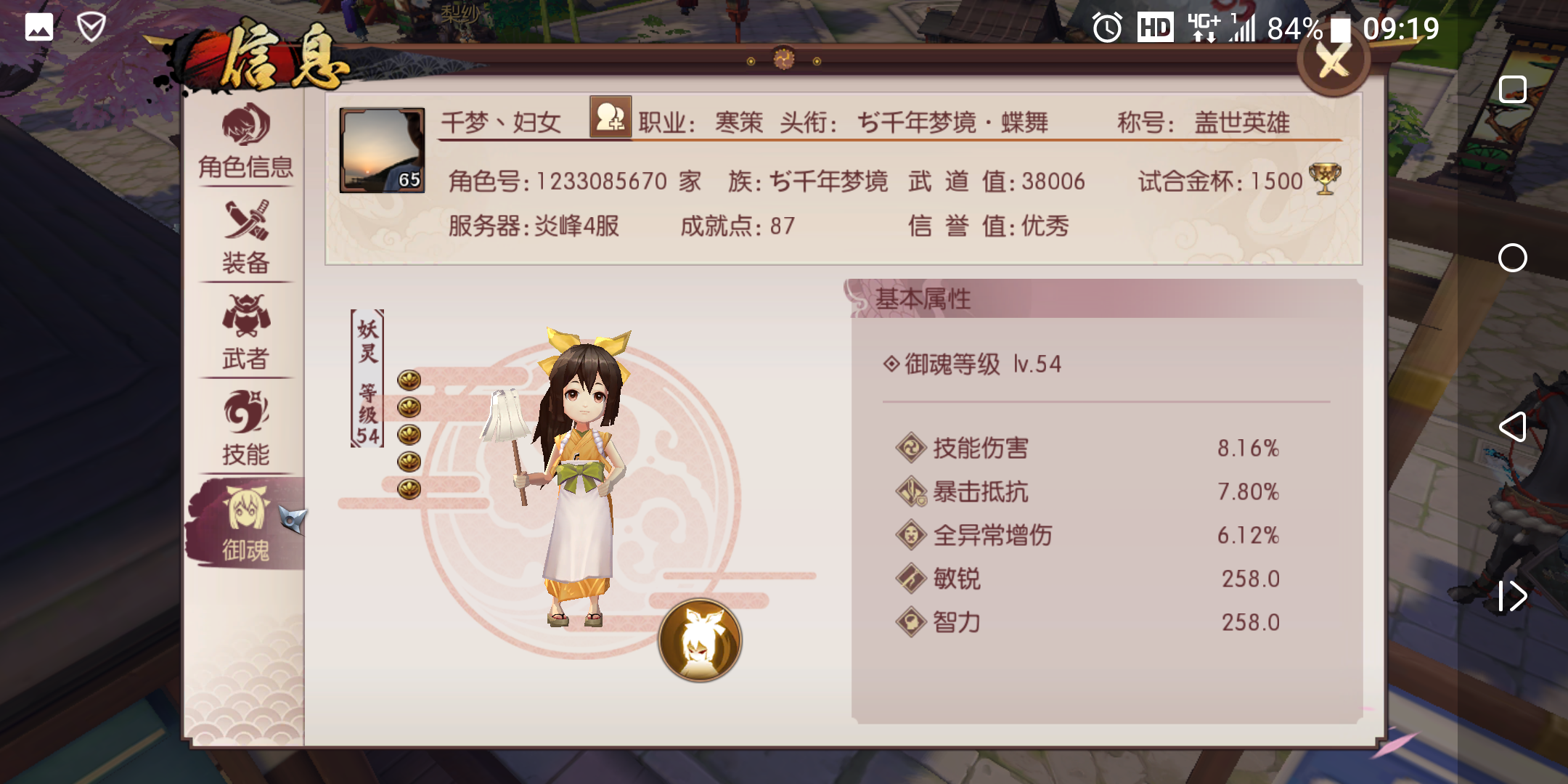Image resolution: width=1568 pixels, height=784 pixels.
Task: Click the 暴击抵抗 attribute icon
Action: point(910,491)
